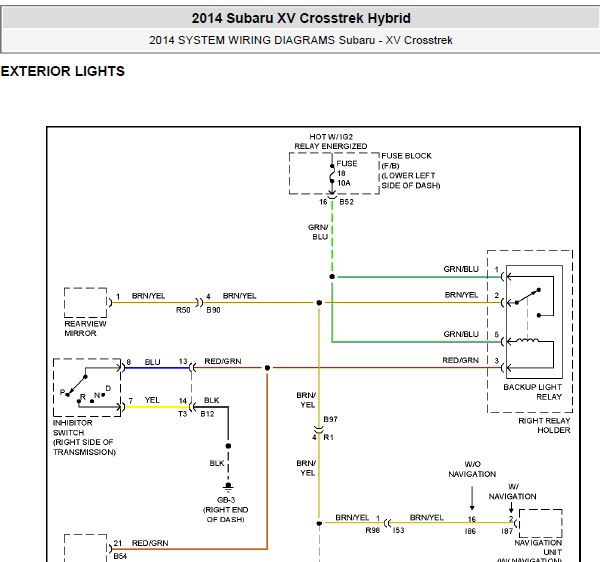
Task: Click 'GRN/BLU' label at relay terminal 1
Action: click(461, 269)
